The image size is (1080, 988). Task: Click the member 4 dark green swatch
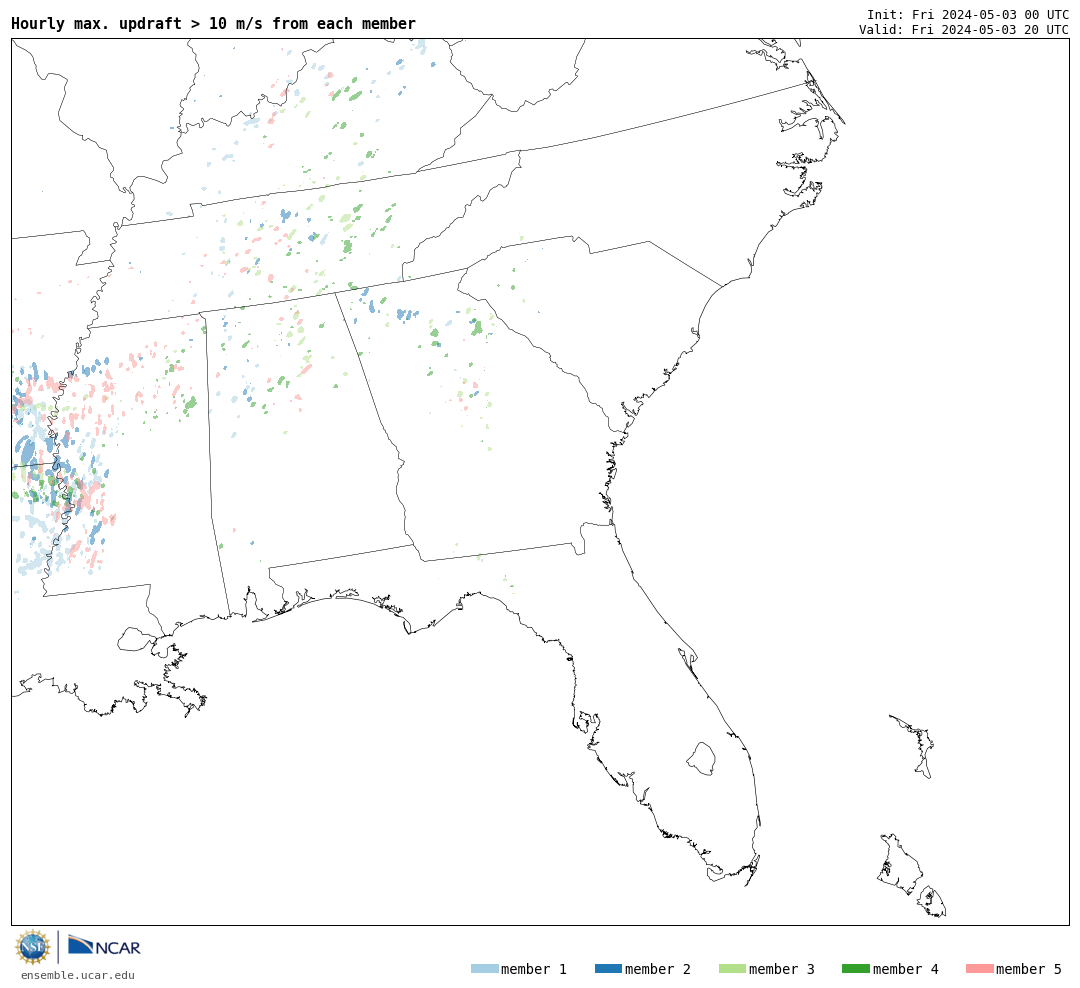(855, 969)
